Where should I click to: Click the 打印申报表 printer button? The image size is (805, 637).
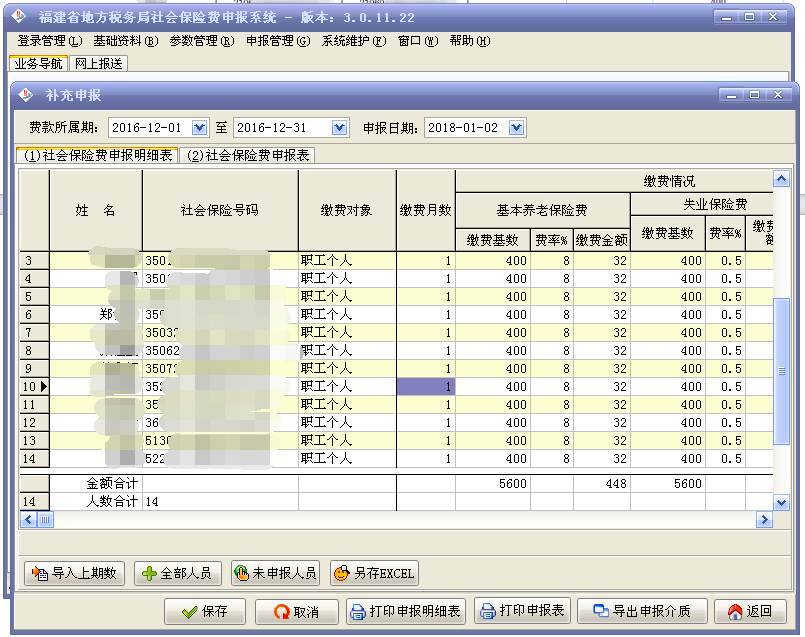coord(522,610)
